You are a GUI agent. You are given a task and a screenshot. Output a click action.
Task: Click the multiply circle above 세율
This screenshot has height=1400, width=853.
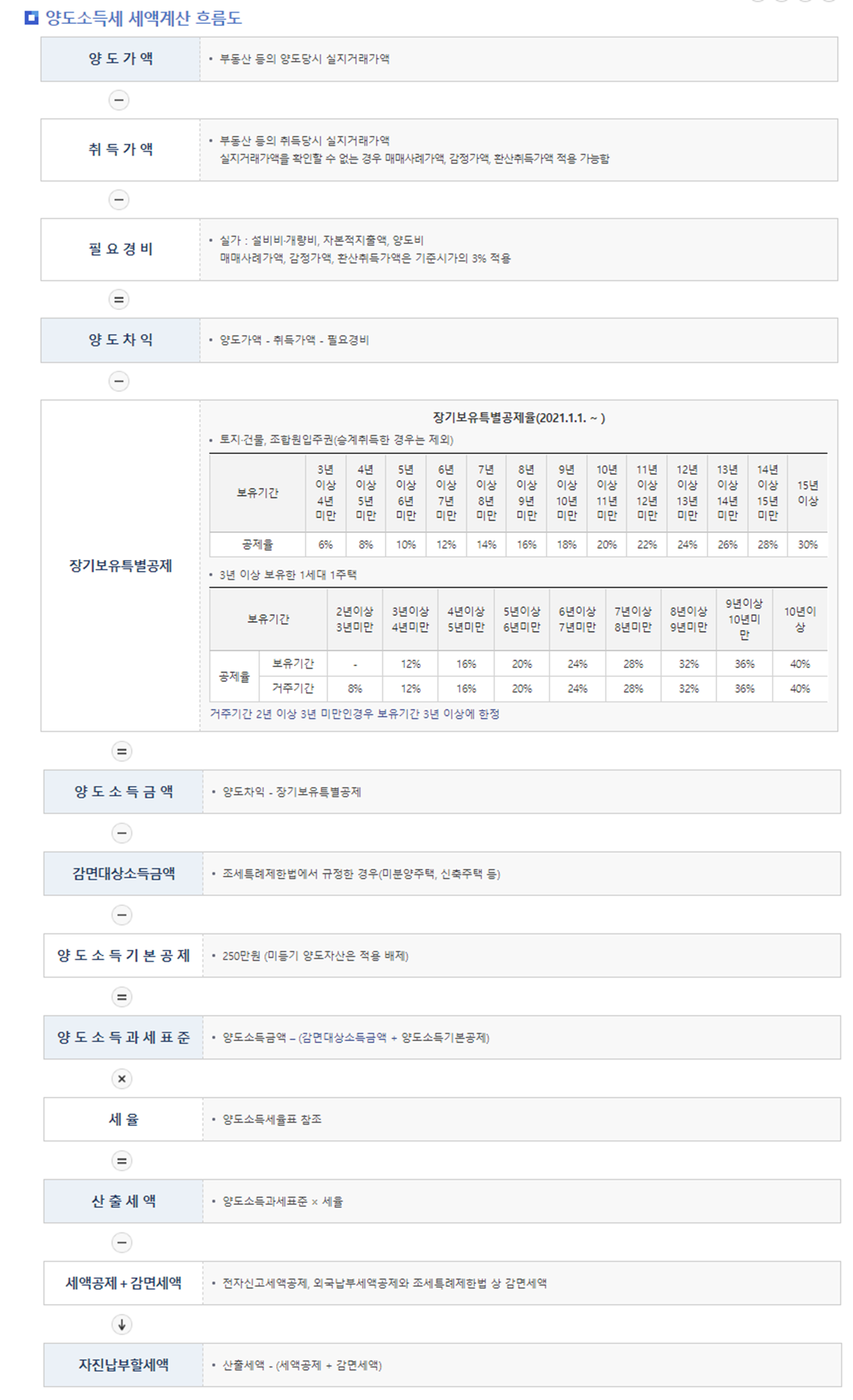tap(121, 1079)
